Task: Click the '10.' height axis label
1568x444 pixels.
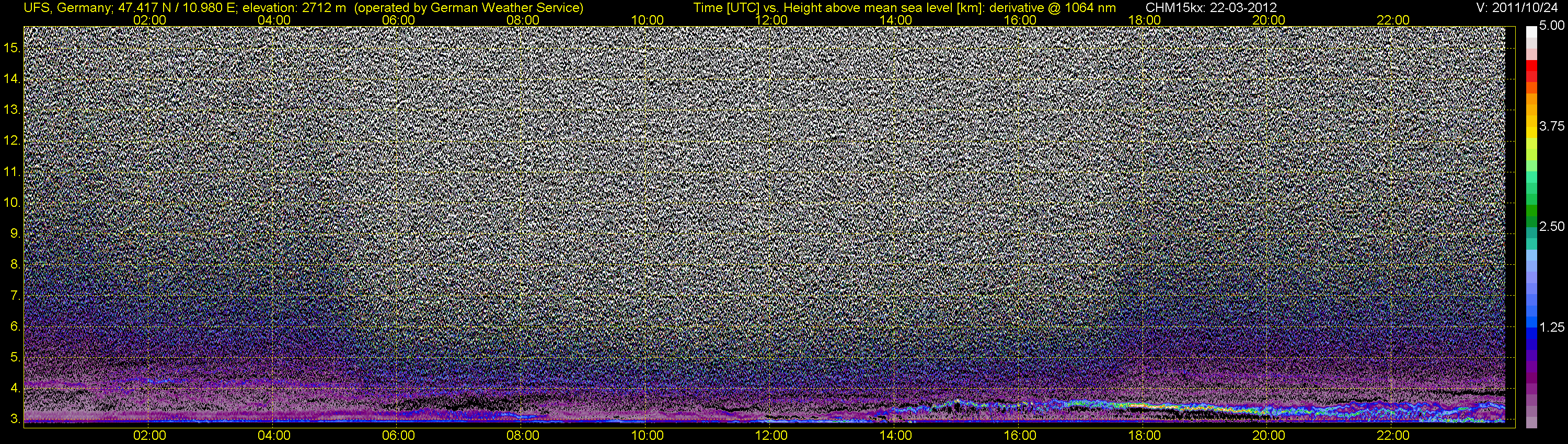Action: pos(12,203)
